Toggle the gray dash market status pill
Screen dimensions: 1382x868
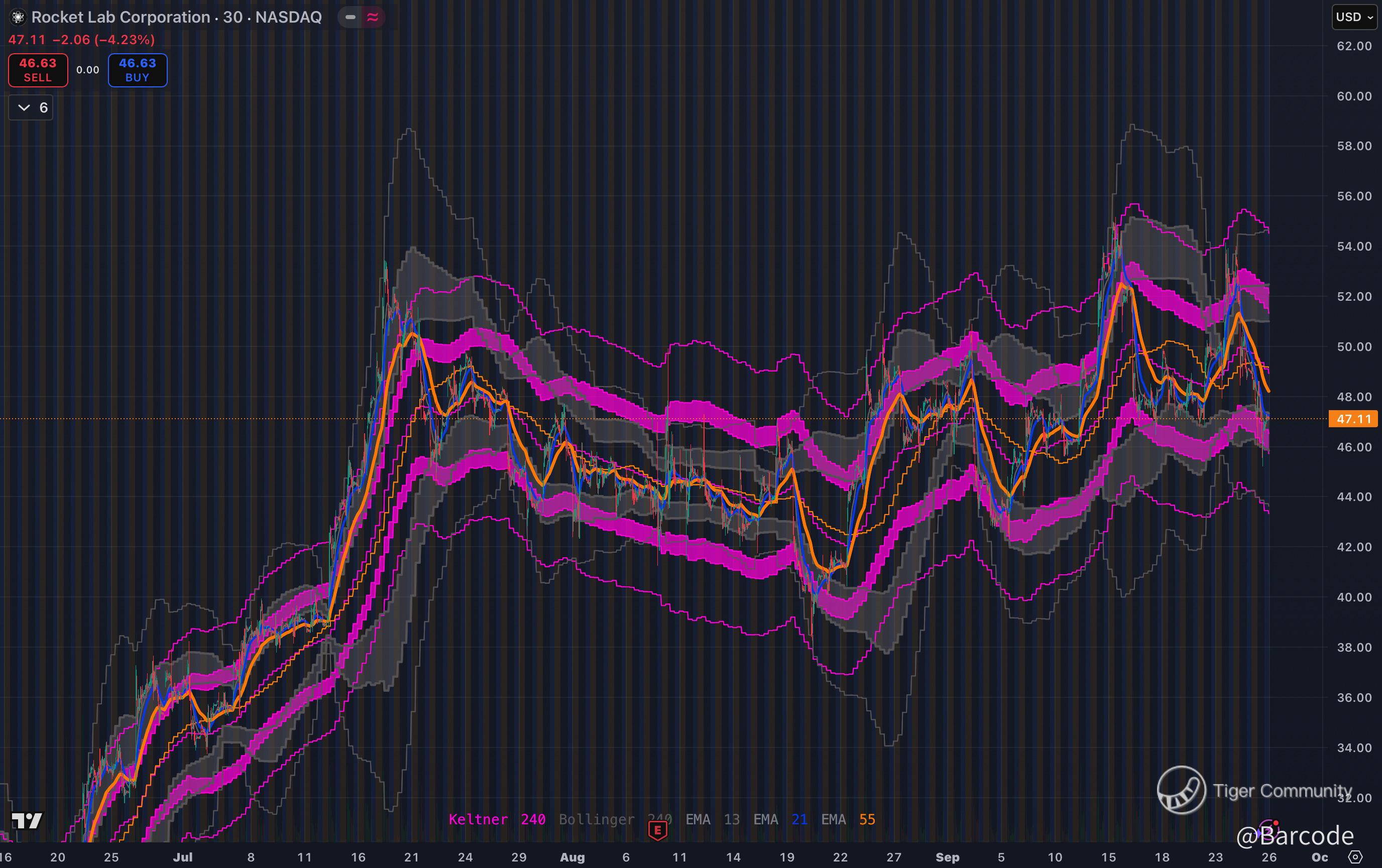tap(350, 17)
